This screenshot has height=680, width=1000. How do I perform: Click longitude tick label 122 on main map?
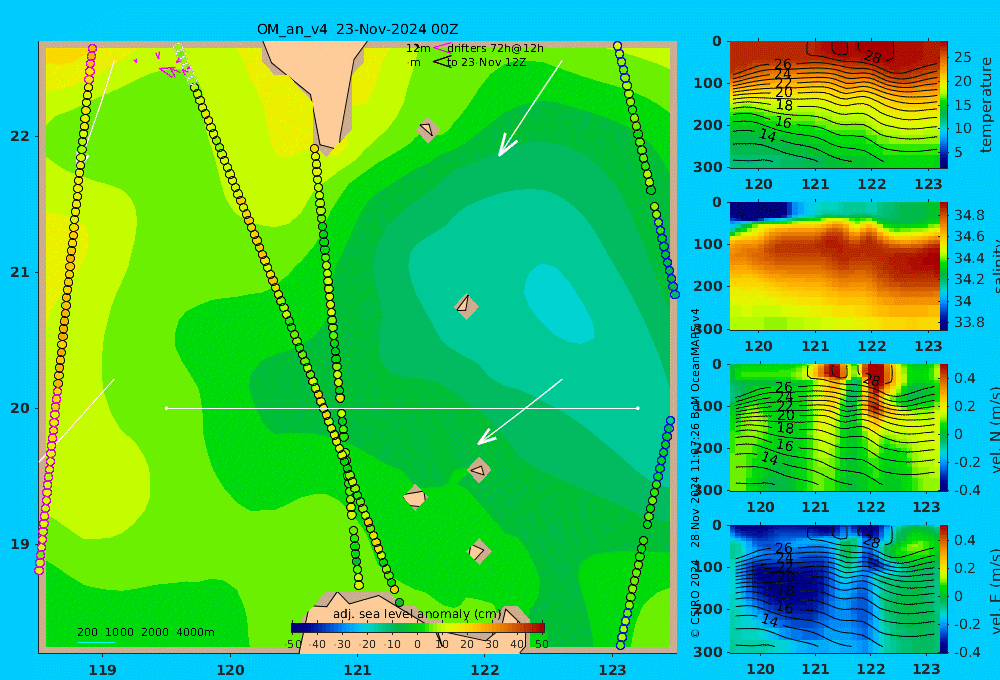[485, 670]
